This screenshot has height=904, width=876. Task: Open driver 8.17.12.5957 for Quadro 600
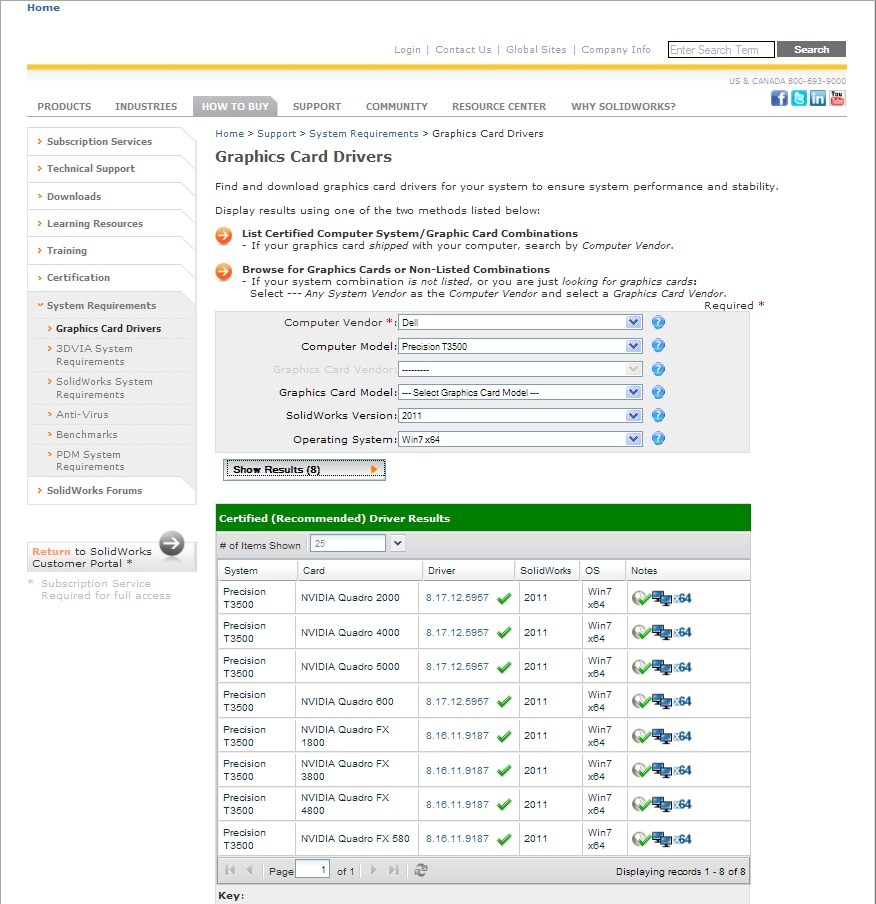[457, 702]
